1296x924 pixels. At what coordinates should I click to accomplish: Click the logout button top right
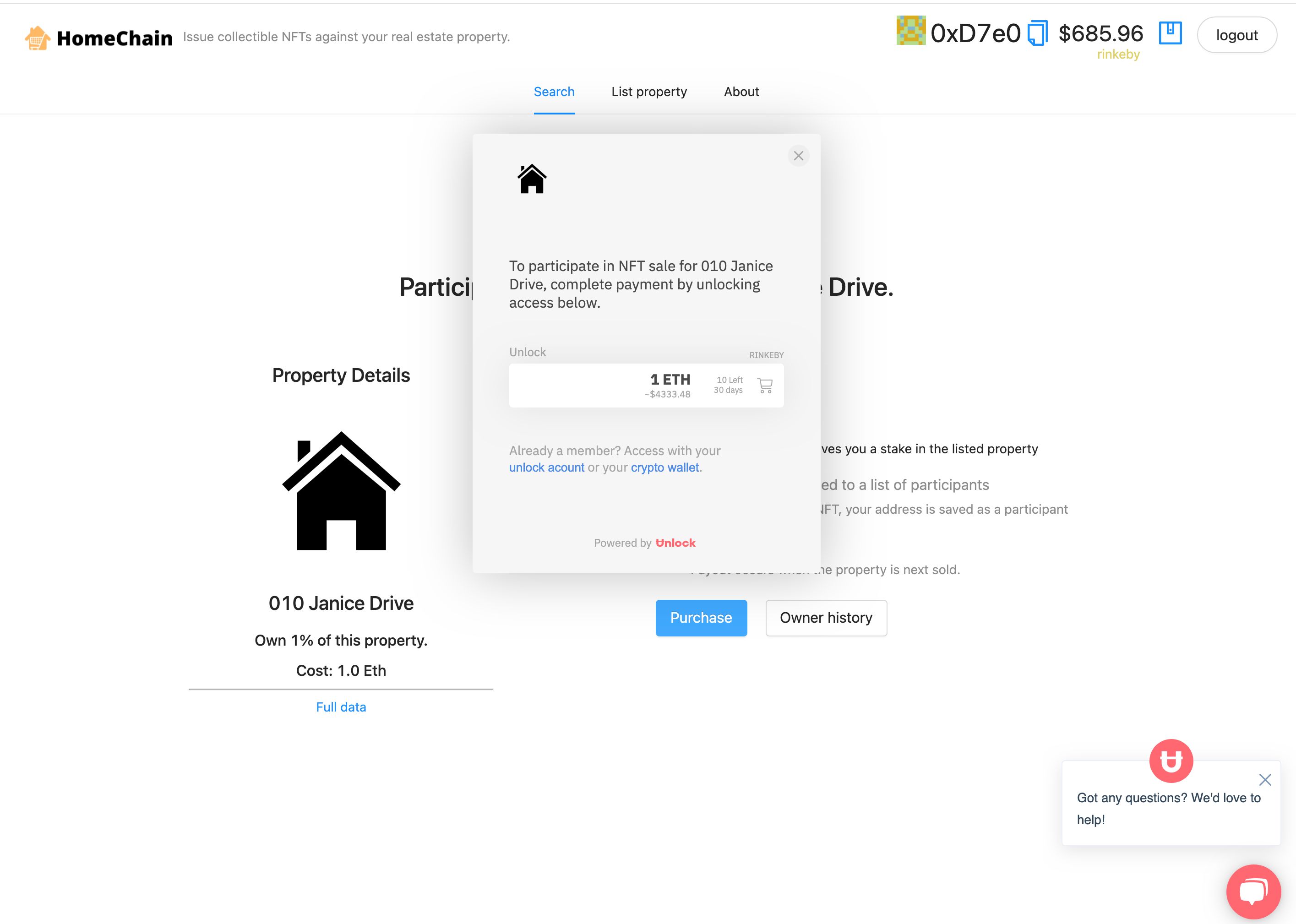pyautogui.click(x=1237, y=34)
